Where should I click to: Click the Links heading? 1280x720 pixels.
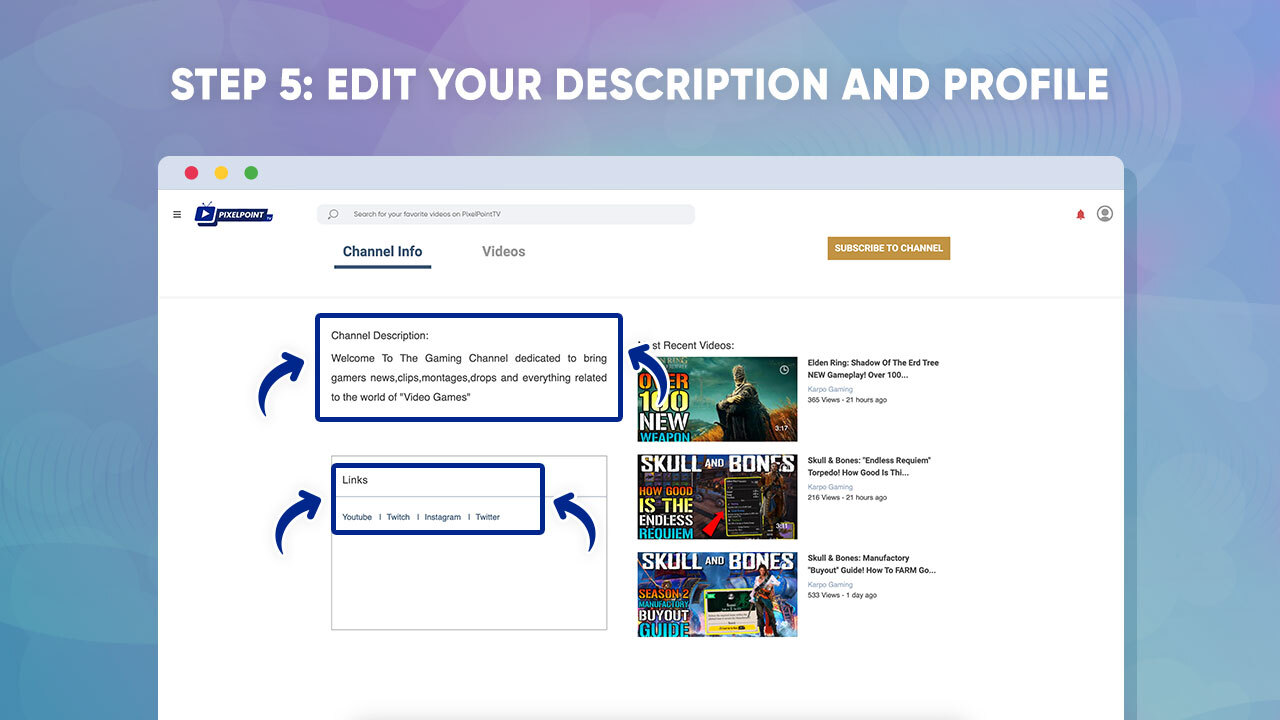tap(355, 480)
